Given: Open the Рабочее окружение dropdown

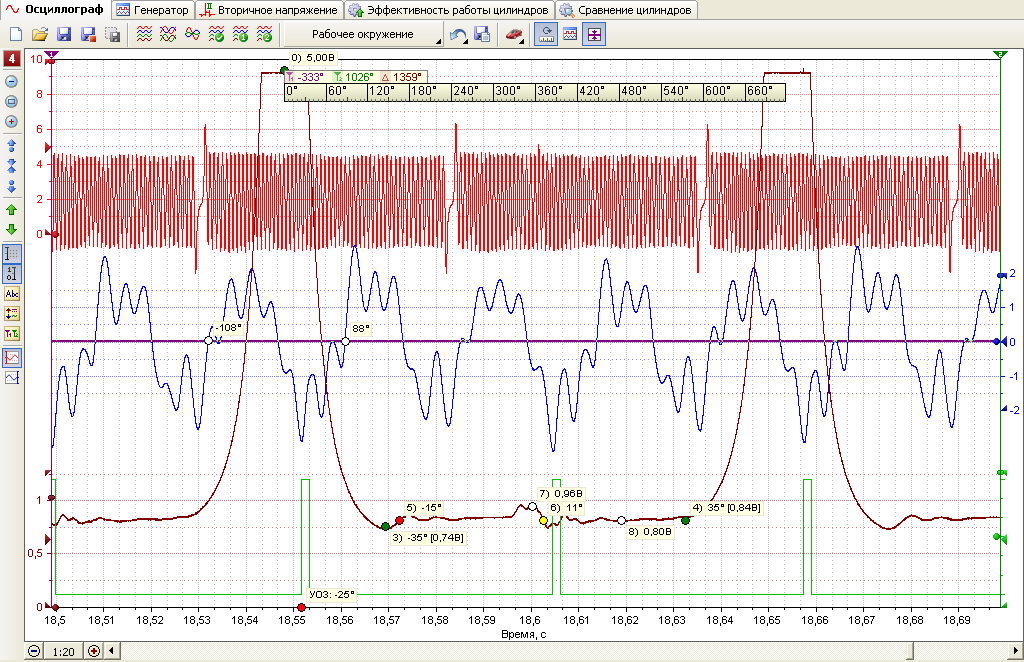Looking at the screenshot, I should click(x=363, y=35).
